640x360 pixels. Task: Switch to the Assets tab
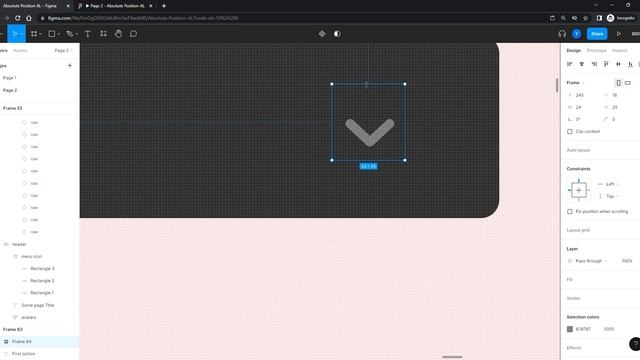click(x=20, y=51)
